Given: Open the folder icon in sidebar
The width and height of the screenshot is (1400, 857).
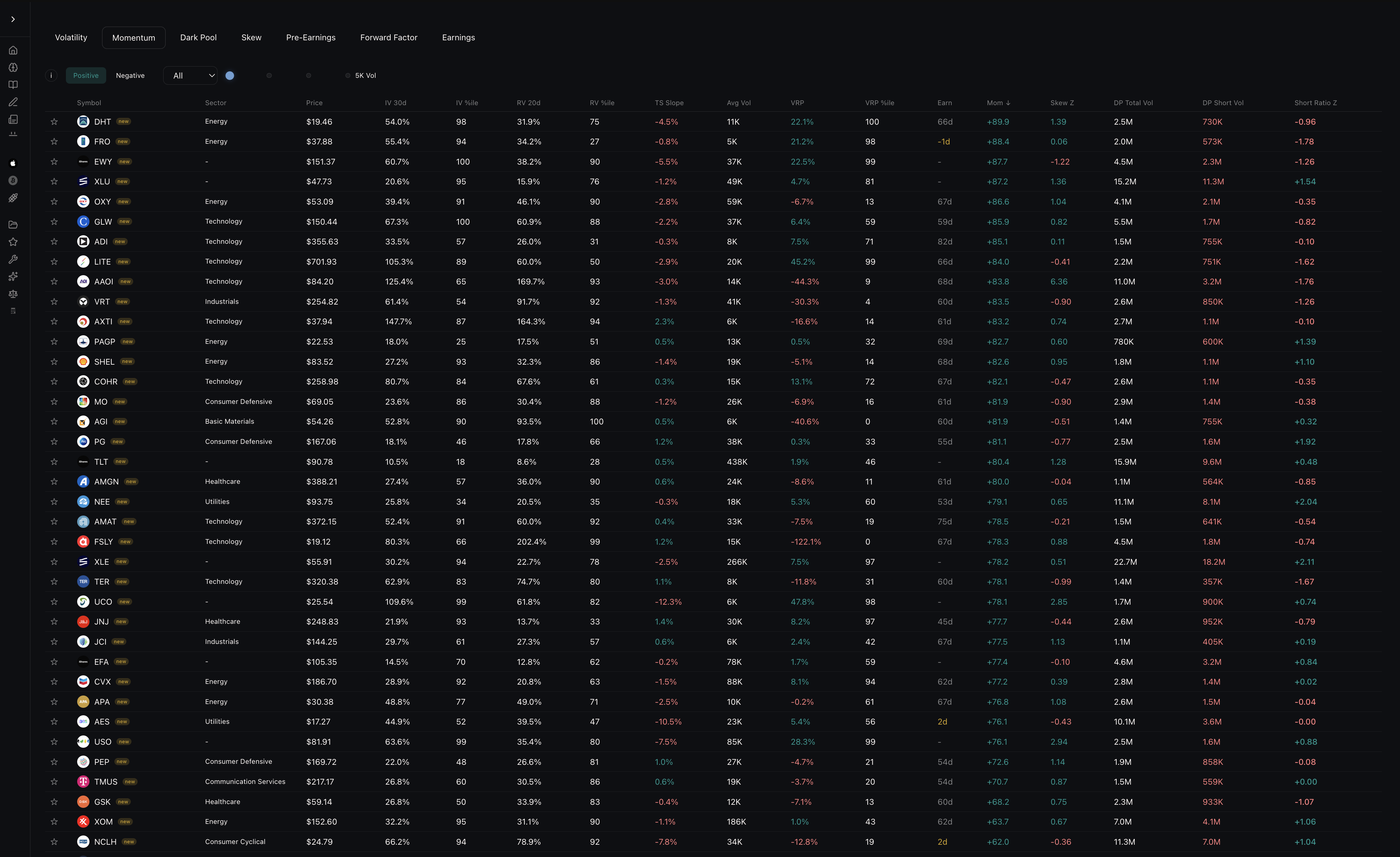Looking at the screenshot, I should [x=13, y=224].
